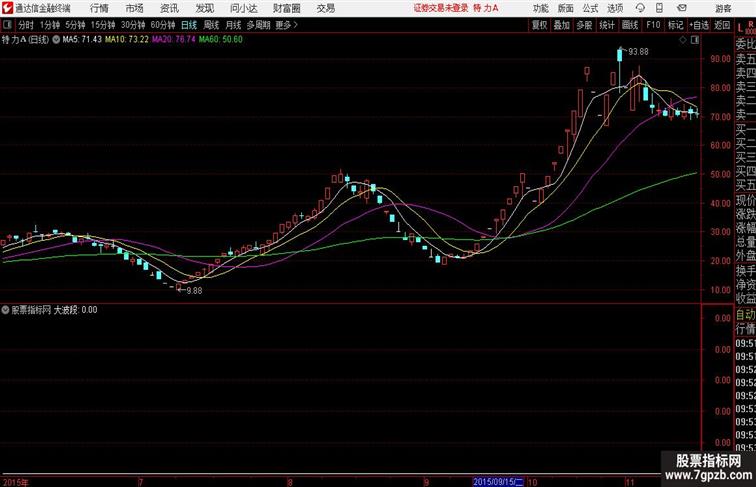Open the mobile phone icon in title bar

[659, 8]
